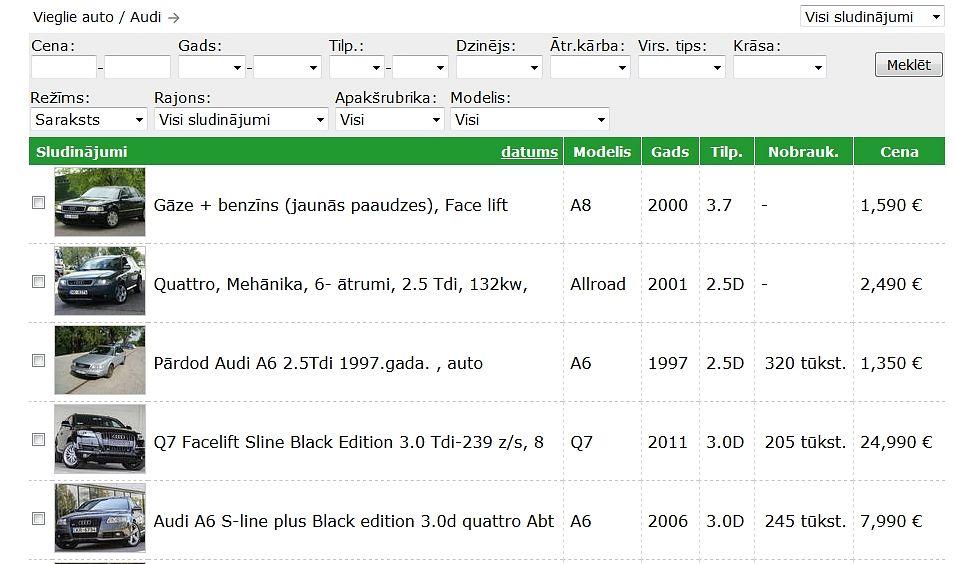Viewport: 954px width, 564px height.
Task: Click the arrow icon after Audi breadcrumb
Action: point(174,18)
